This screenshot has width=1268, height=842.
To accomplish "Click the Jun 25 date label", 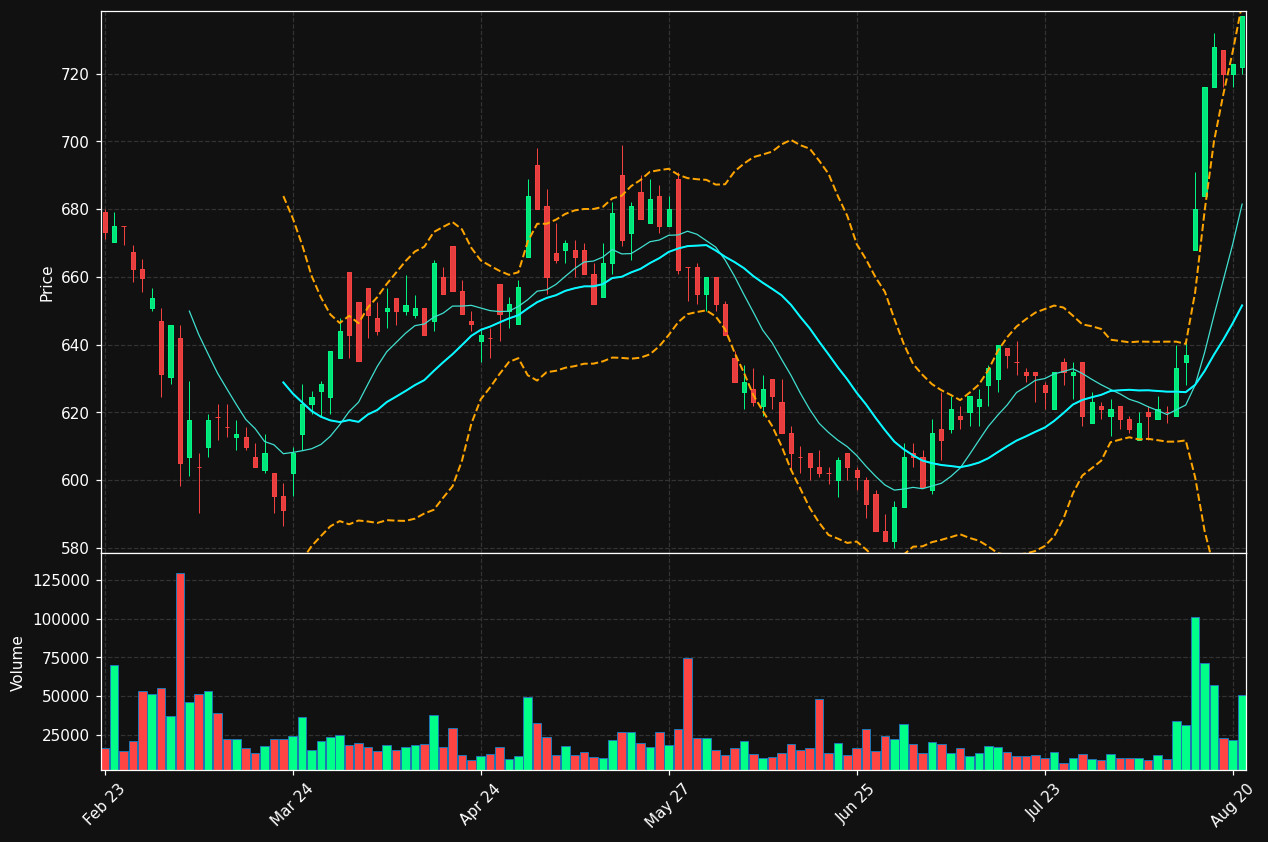I will point(857,804).
